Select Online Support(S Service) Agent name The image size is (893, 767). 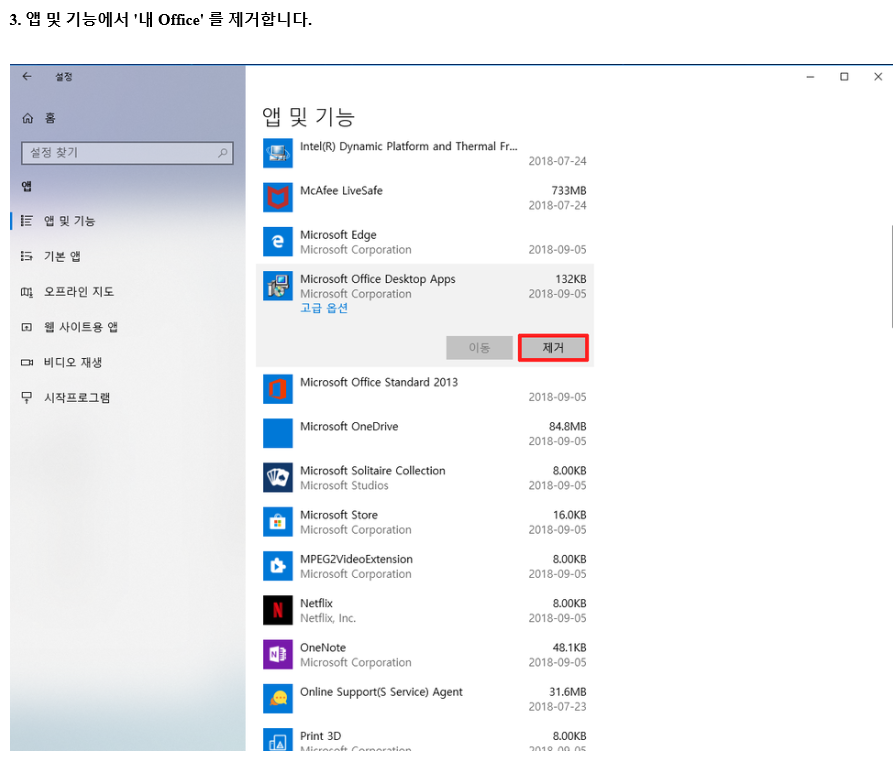[x=381, y=692]
